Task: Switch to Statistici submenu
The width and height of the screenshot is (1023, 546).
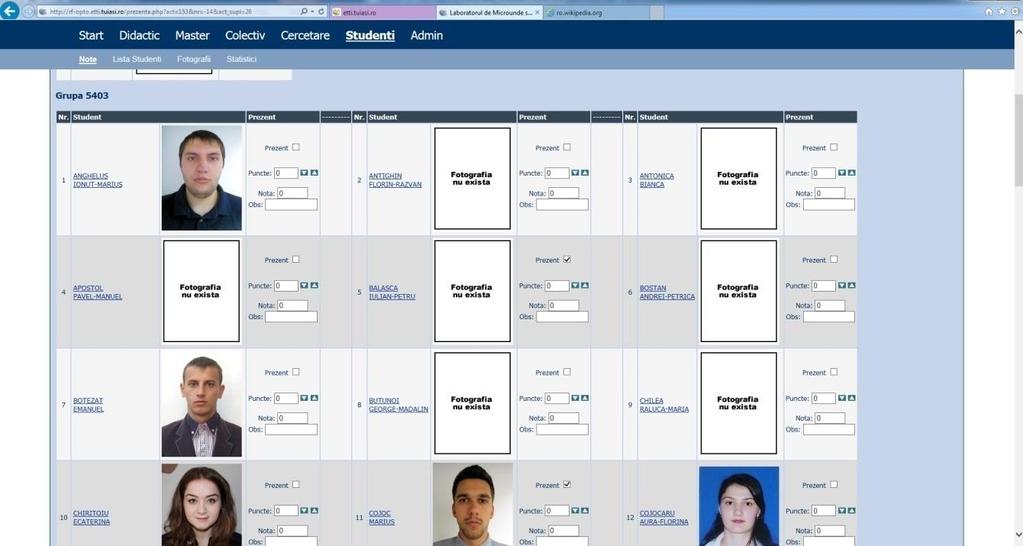Action: (241, 59)
